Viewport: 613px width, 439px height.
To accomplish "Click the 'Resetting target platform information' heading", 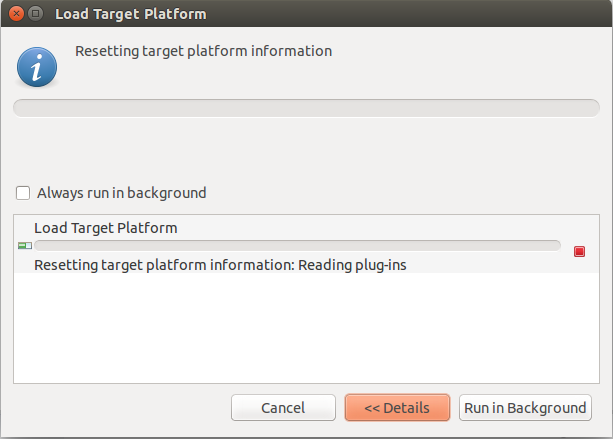I will (x=204, y=51).
